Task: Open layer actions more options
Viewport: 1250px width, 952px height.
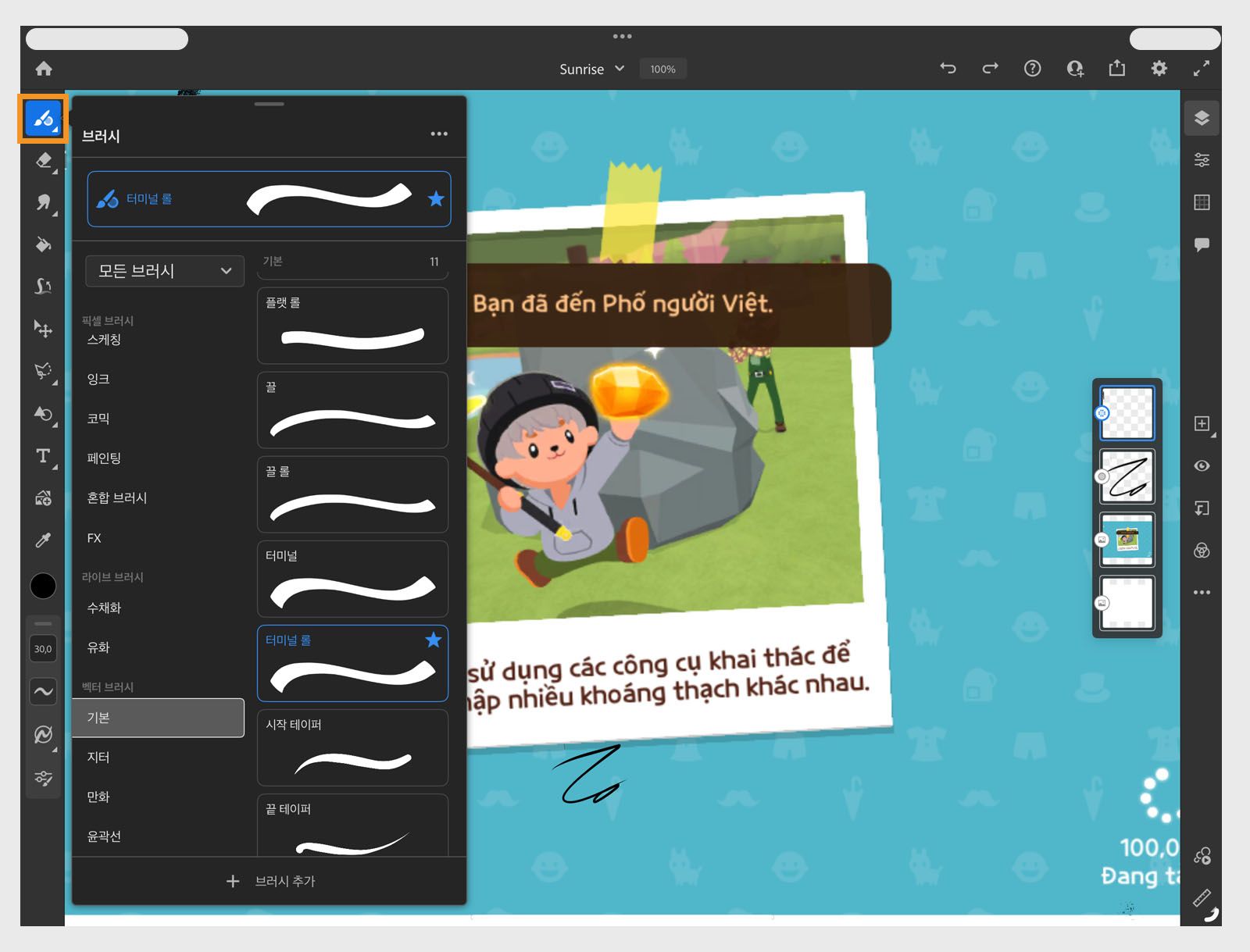Action: click(1202, 593)
